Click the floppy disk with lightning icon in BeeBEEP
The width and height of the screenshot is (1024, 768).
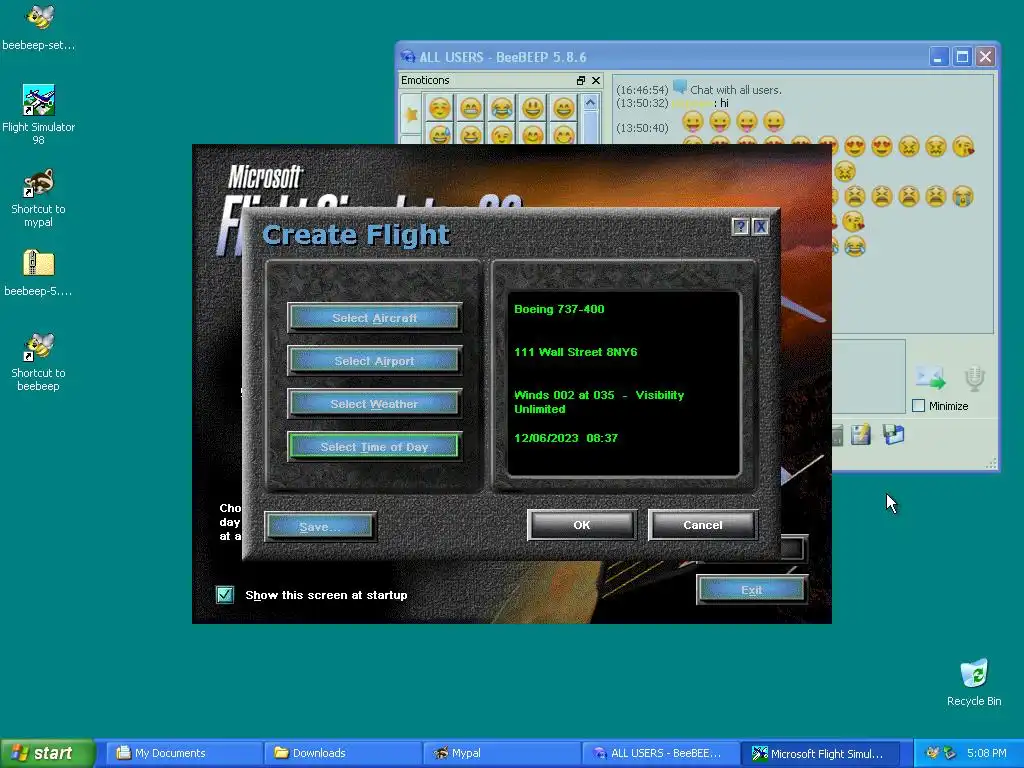click(861, 434)
